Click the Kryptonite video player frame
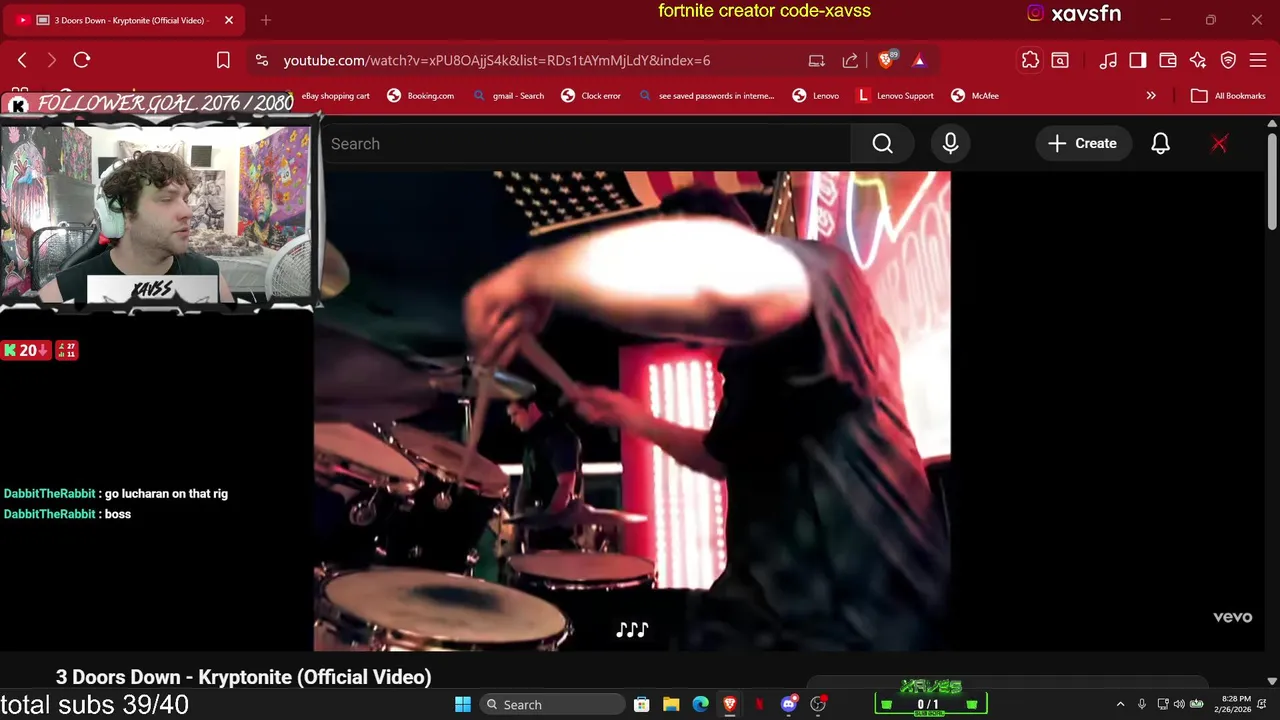The width and height of the screenshot is (1280, 720). click(632, 411)
